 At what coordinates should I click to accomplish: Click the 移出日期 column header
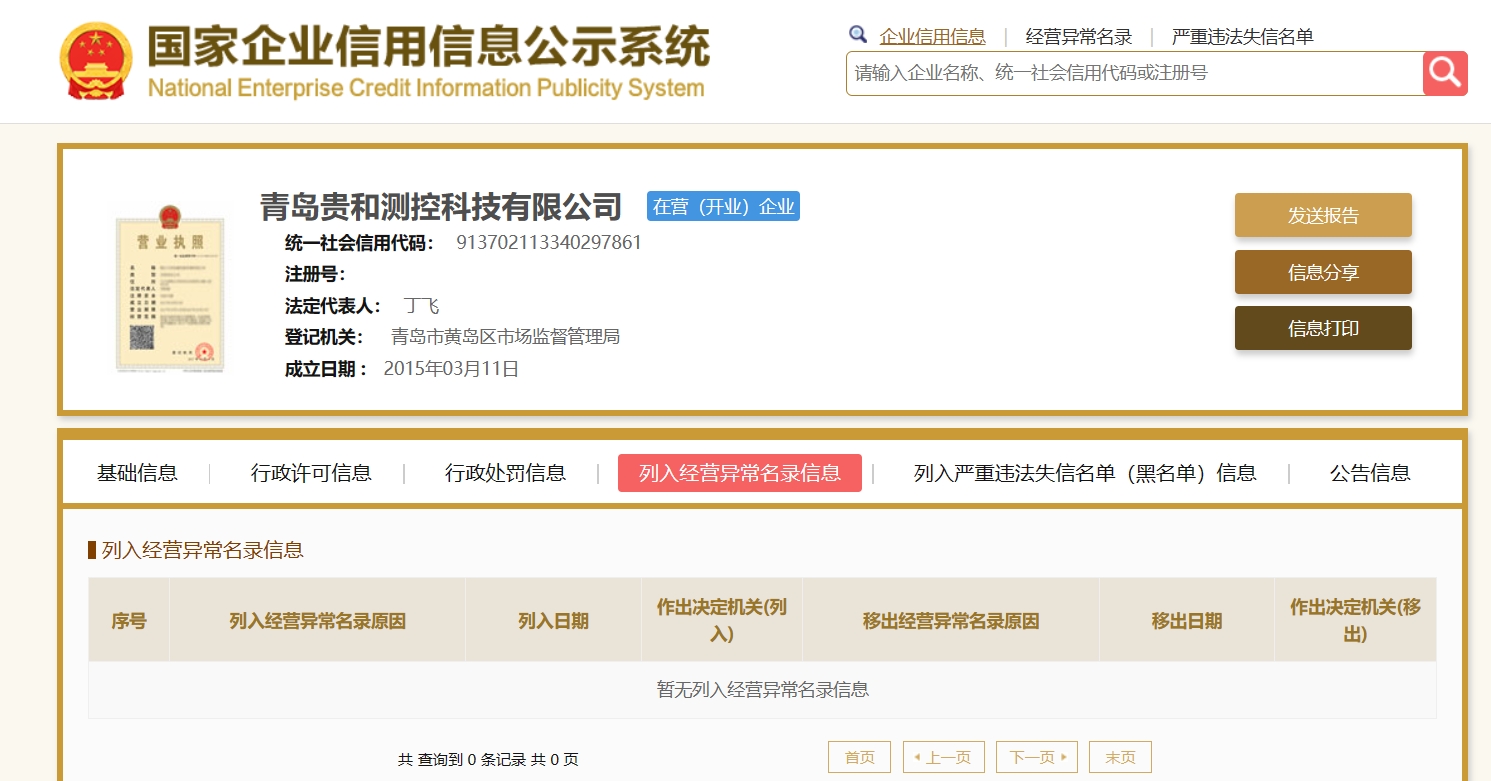click(x=1186, y=621)
